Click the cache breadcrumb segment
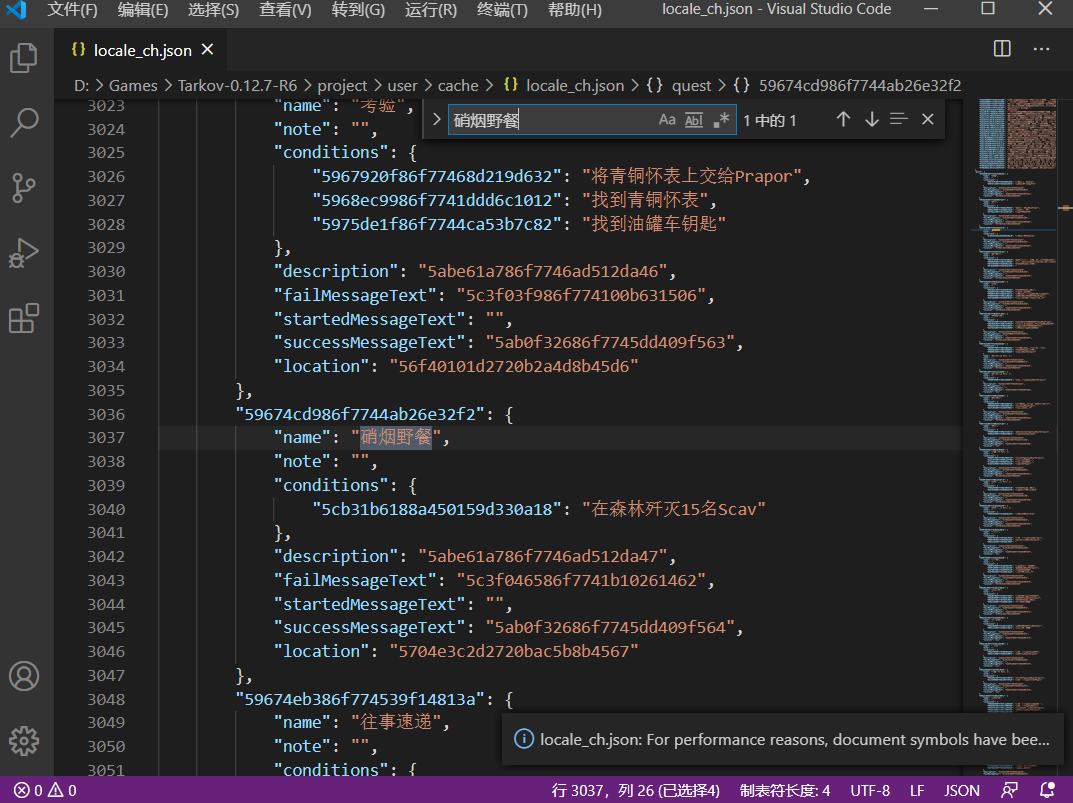This screenshot has width=1073, height=803. click(x=458, y=86)
